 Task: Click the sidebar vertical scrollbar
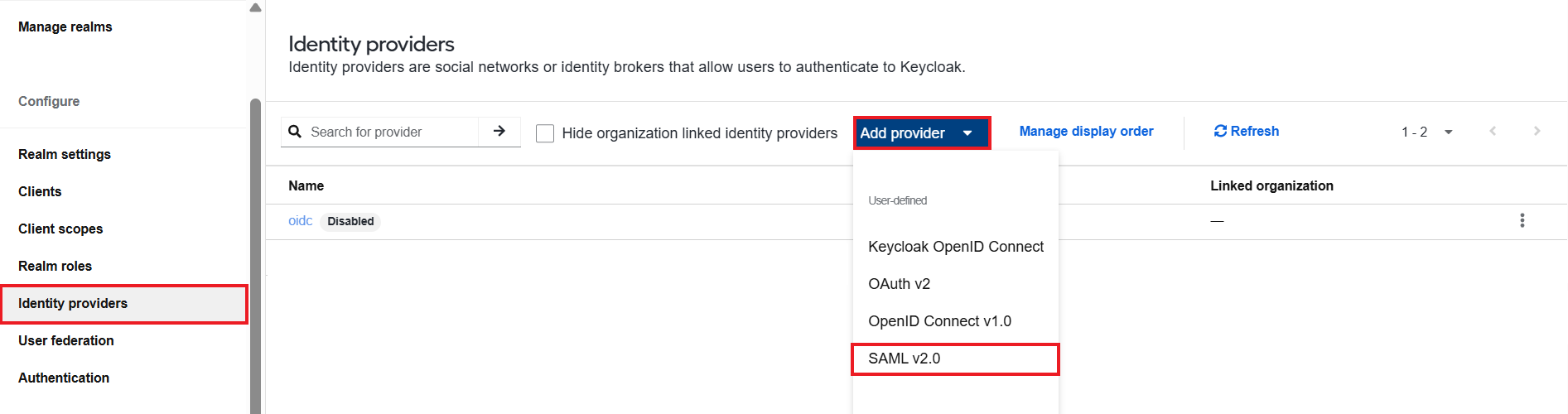coord(255,257)
